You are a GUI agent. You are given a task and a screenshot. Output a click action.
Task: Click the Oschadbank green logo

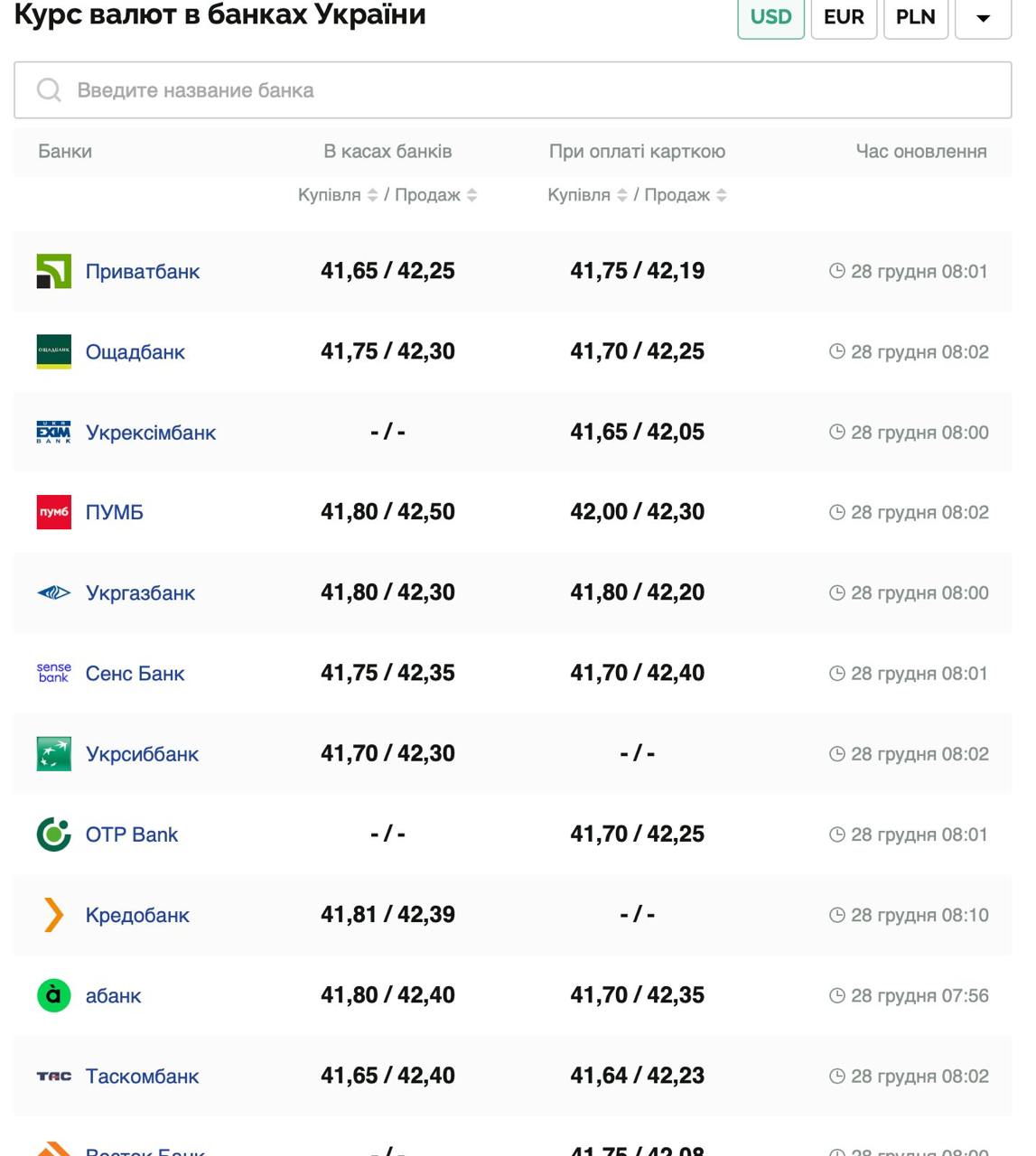point(53,351)
